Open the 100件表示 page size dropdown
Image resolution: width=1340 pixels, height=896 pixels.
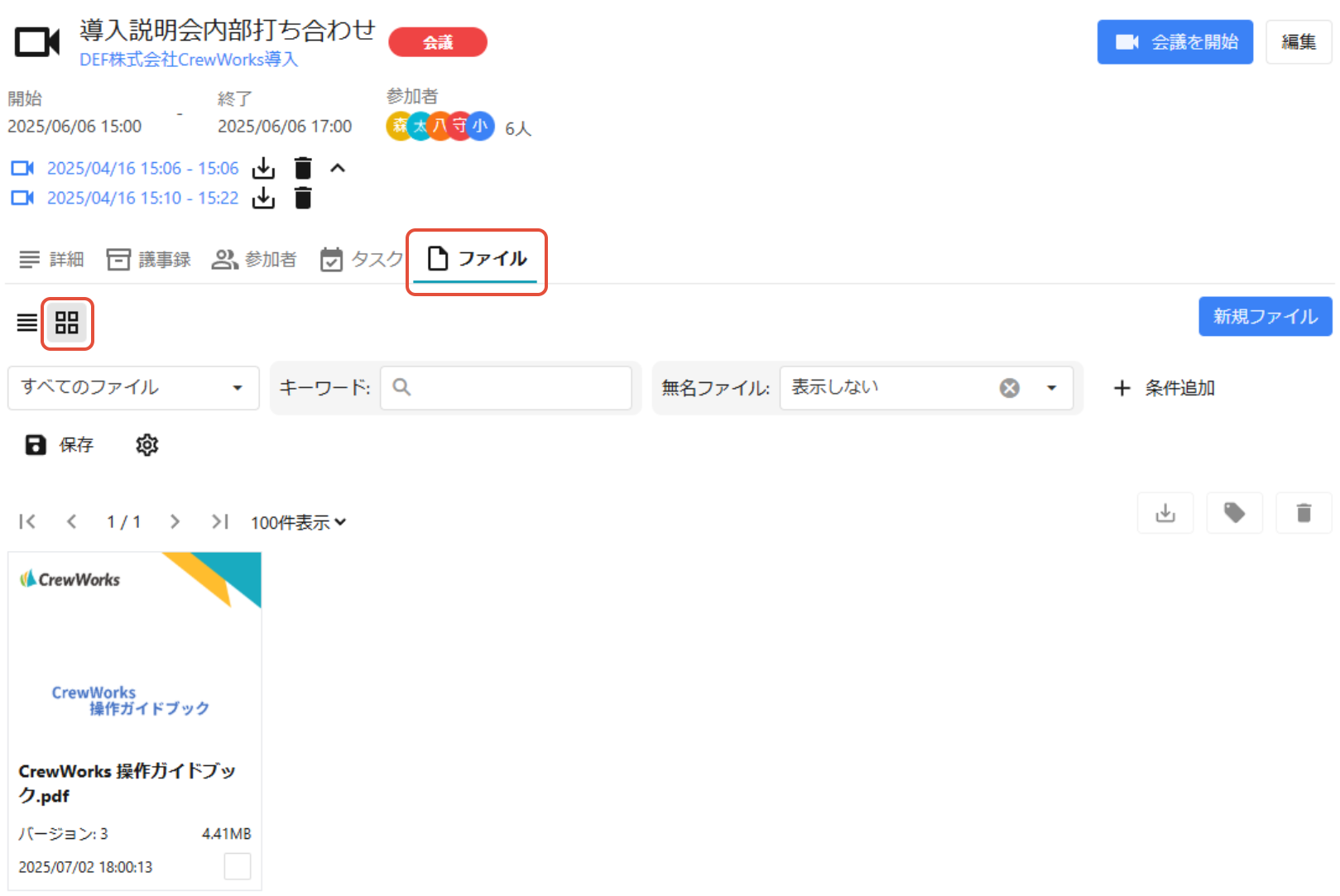[x=298, y=523]
